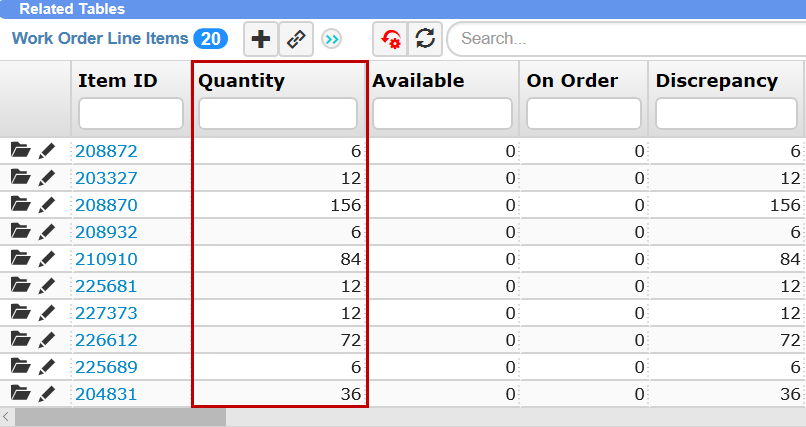Click the chain link icon in toolbar

pos(295,39)
